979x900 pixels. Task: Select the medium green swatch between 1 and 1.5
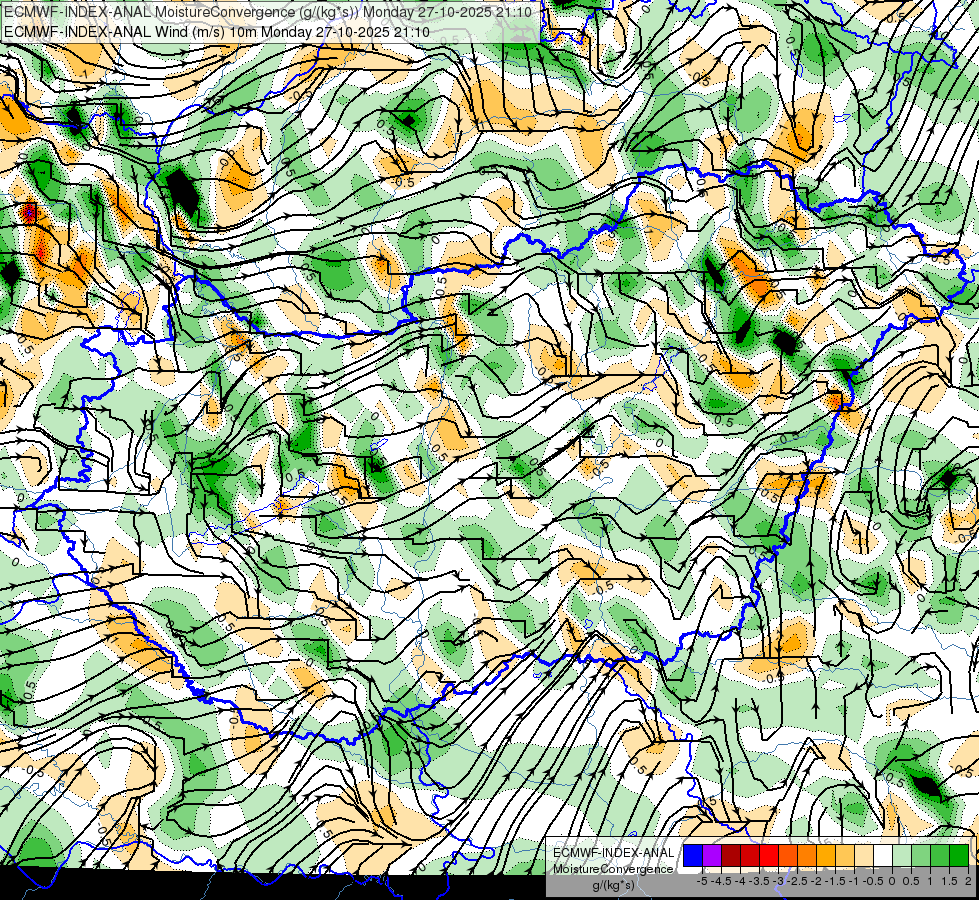[x=940, y=855]
